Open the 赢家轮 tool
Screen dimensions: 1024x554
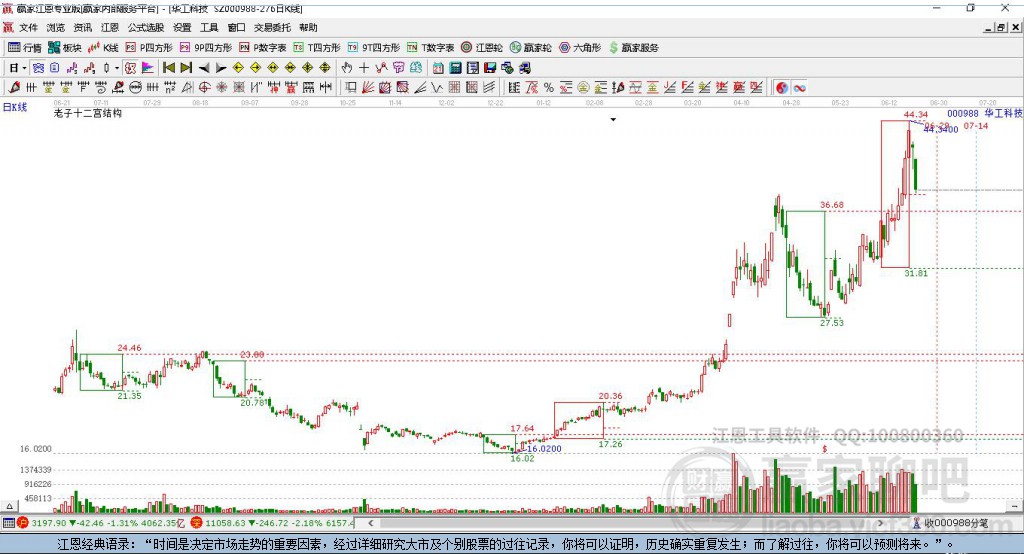click(531, 48)
